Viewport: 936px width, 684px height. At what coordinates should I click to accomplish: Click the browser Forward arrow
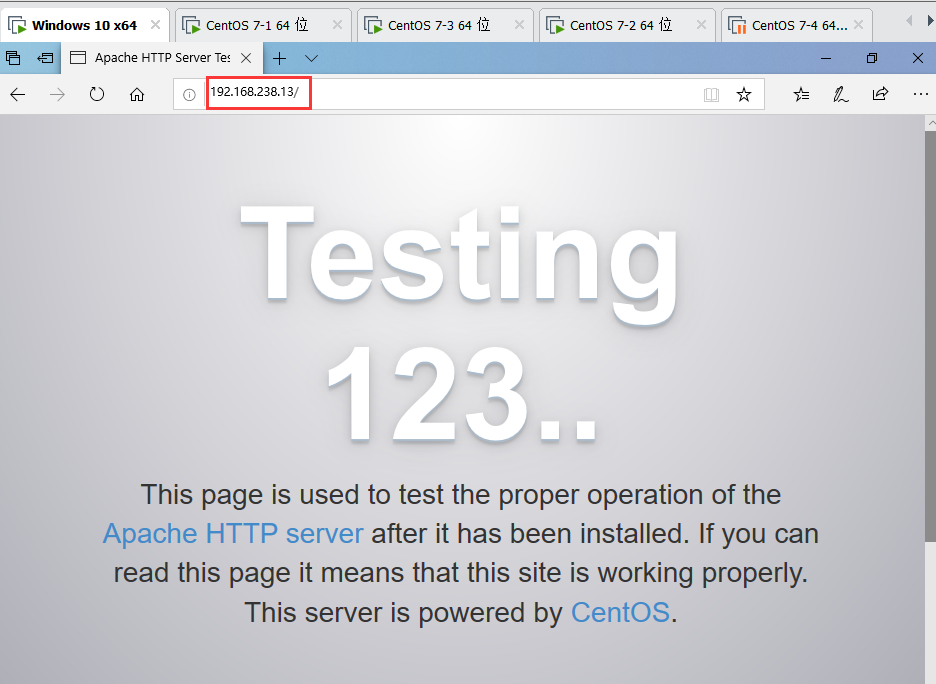tap(57, 94)
